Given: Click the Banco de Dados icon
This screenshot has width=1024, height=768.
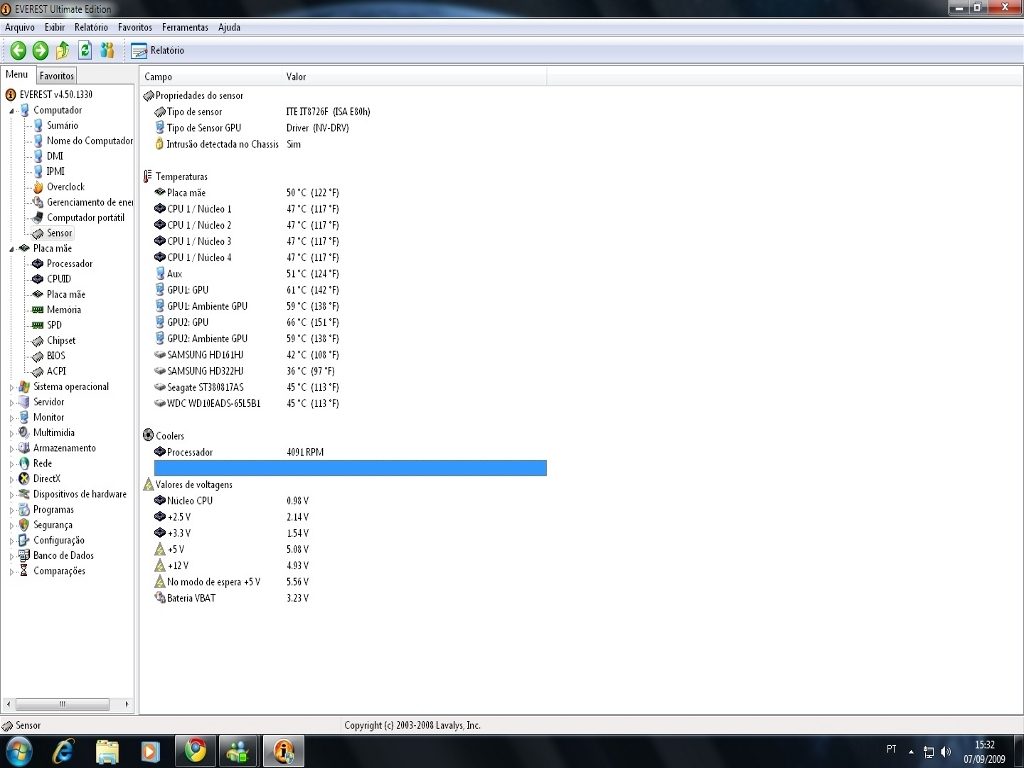Looking at the screenshot, I should (24, 556).
